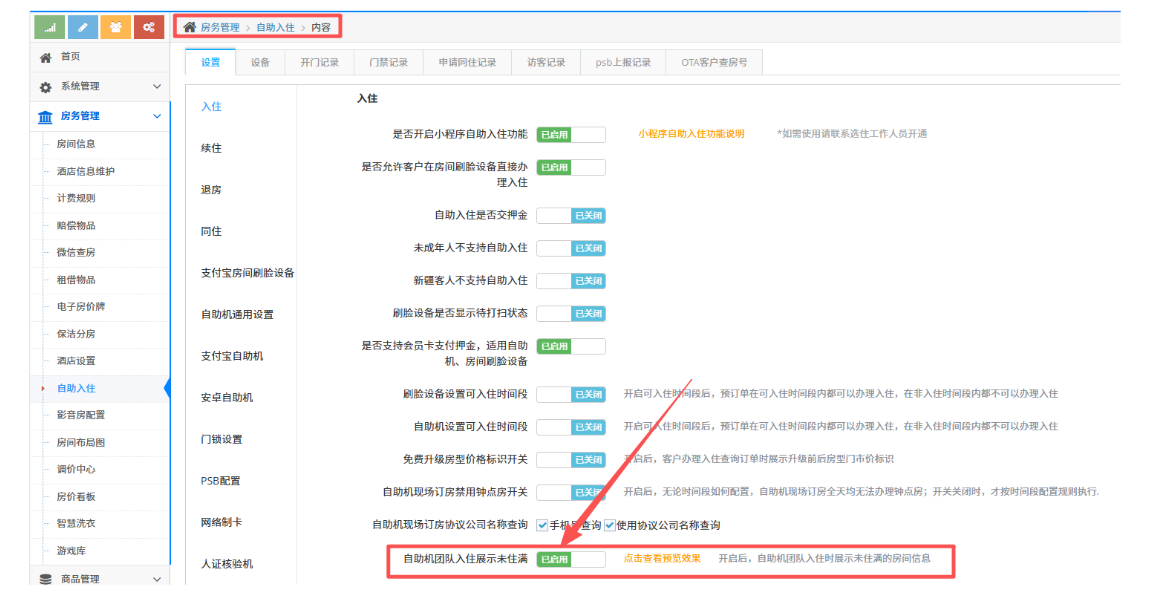The width and height of the screenshot is (1157, 601).
Task: Click the orange users icon button
Action: [116, 27]
